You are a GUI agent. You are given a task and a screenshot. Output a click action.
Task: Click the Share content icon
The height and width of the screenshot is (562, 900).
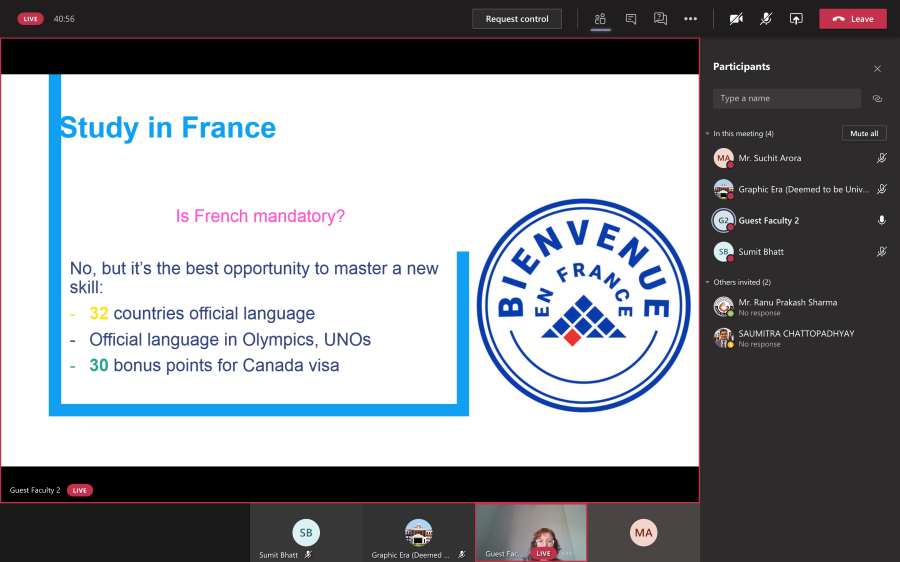[796, 19]
